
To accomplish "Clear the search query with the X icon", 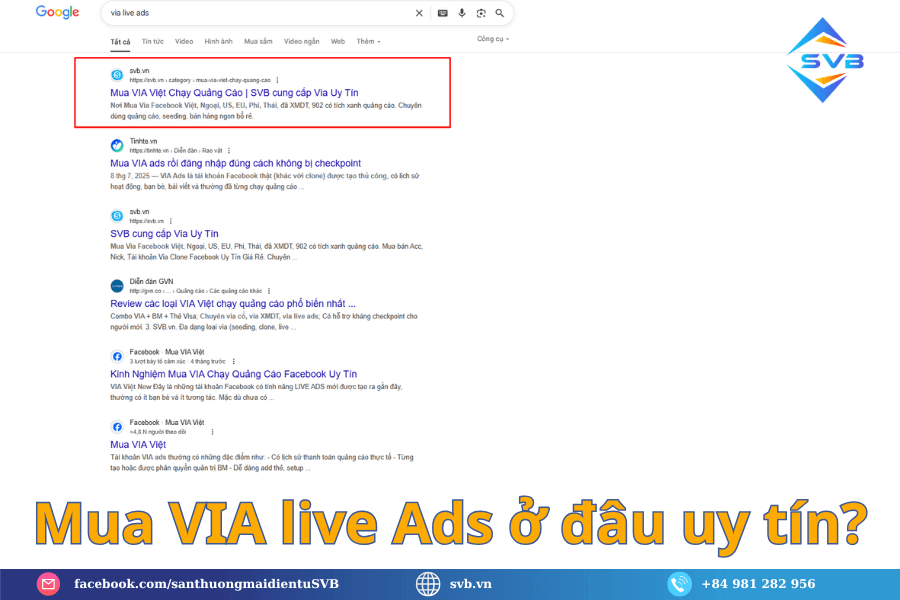I will click(x=418, y=13).
